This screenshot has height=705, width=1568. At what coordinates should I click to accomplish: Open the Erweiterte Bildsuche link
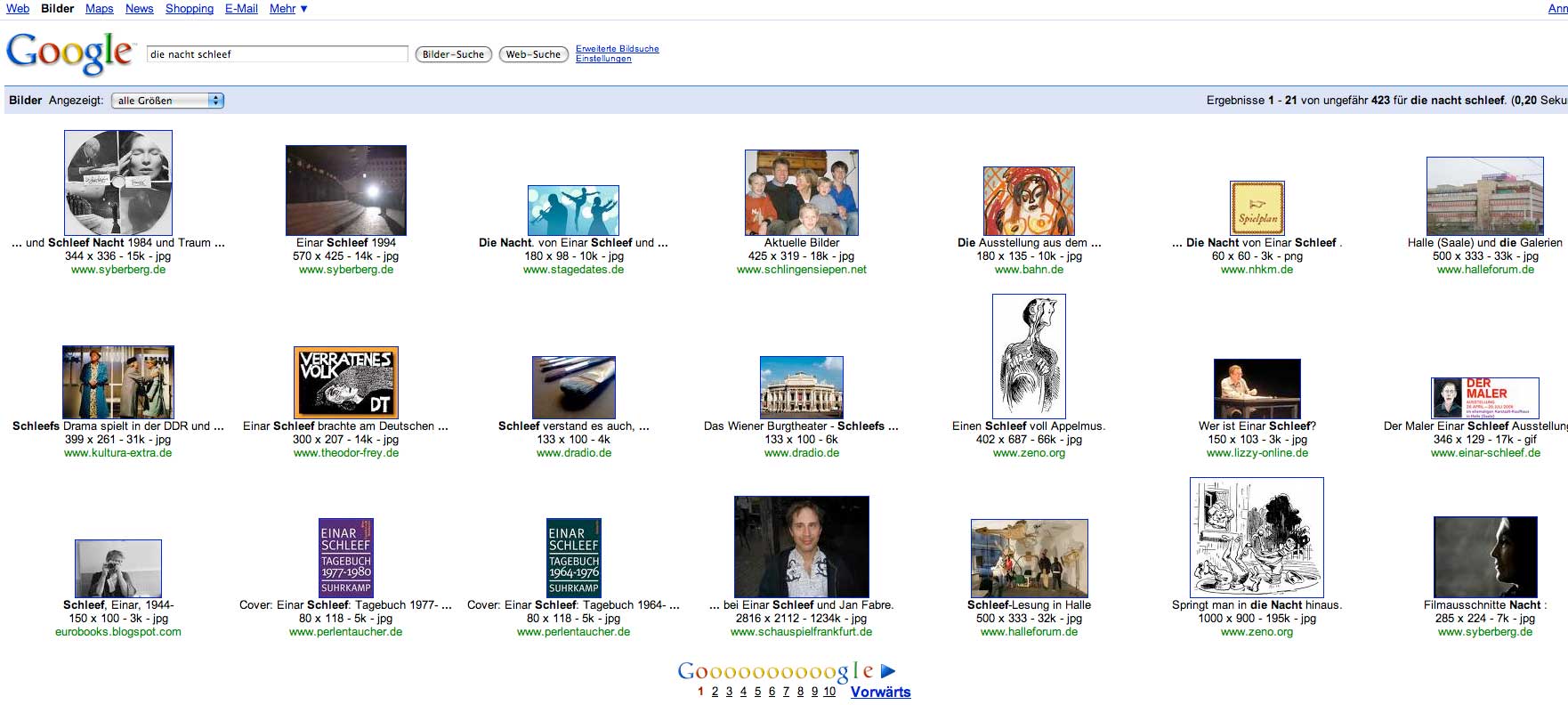click(617, 49)
